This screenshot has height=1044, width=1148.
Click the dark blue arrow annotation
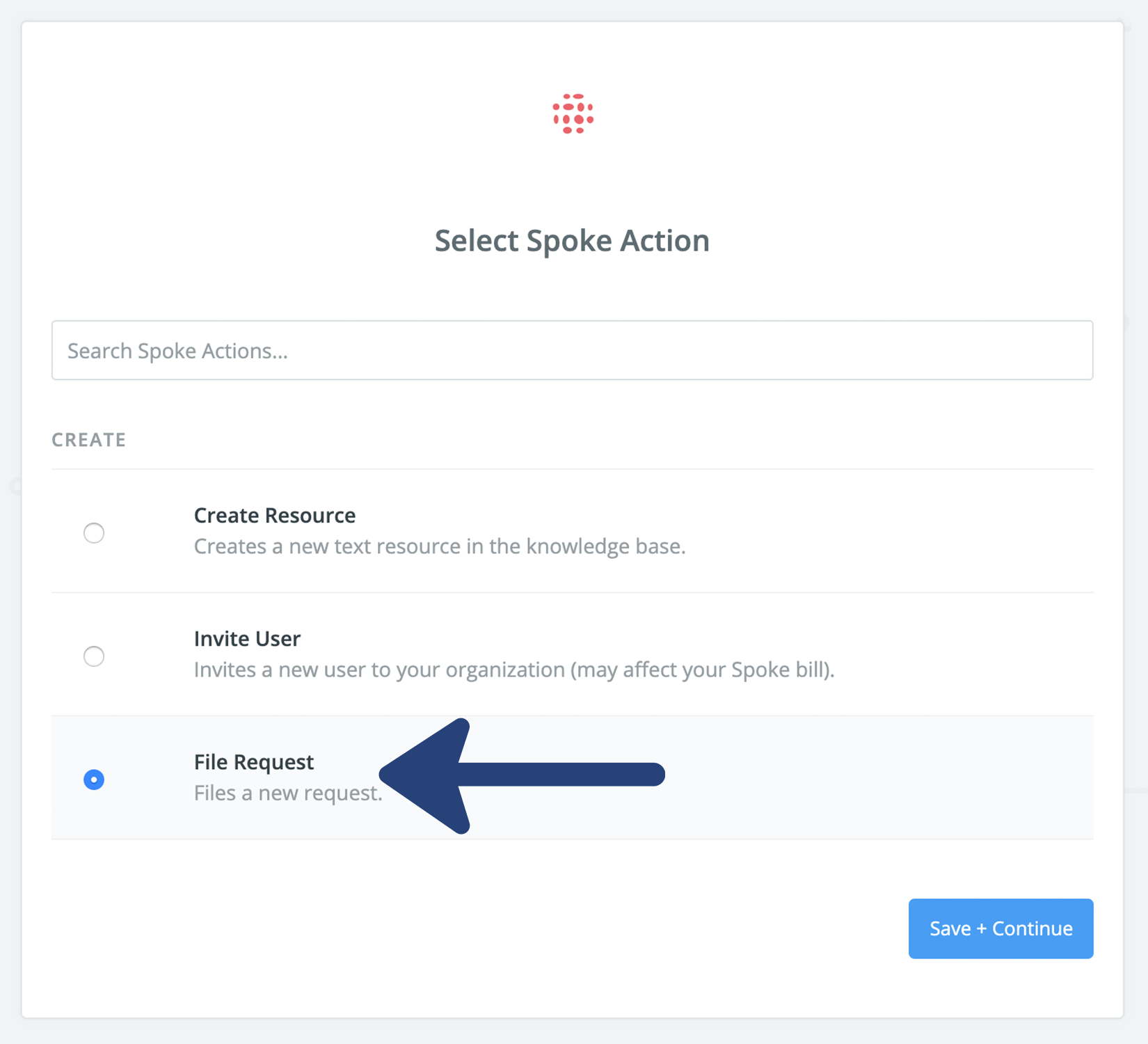(x=522, y=775)
